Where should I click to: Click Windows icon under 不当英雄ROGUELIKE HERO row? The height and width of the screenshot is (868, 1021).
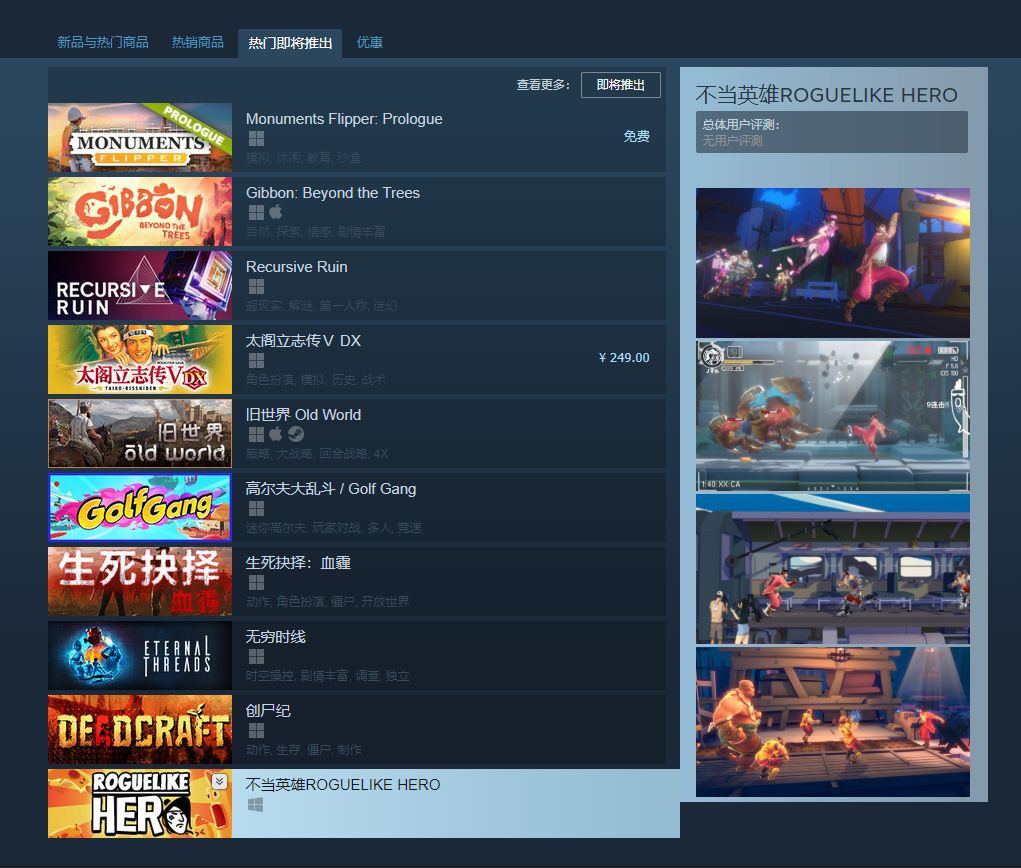[256, 805]
